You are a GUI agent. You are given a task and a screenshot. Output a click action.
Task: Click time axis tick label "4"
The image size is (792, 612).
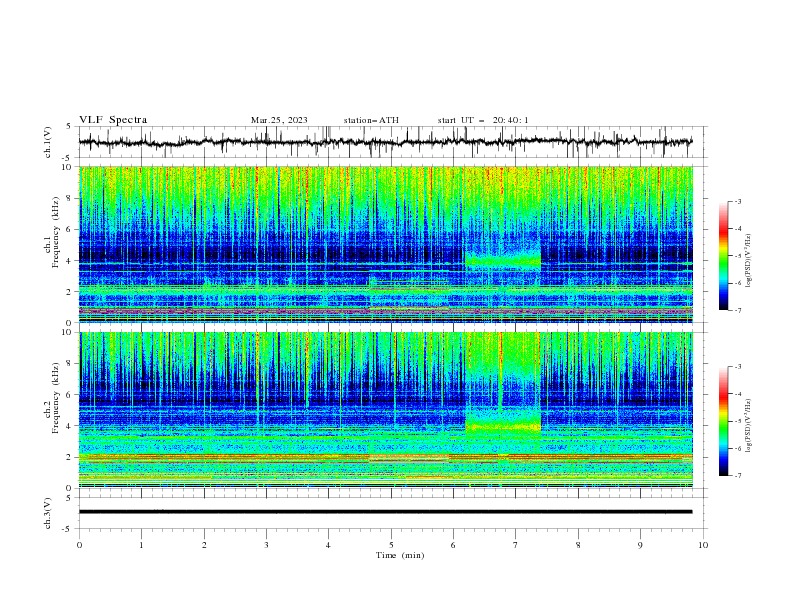(x=328, y=545)
